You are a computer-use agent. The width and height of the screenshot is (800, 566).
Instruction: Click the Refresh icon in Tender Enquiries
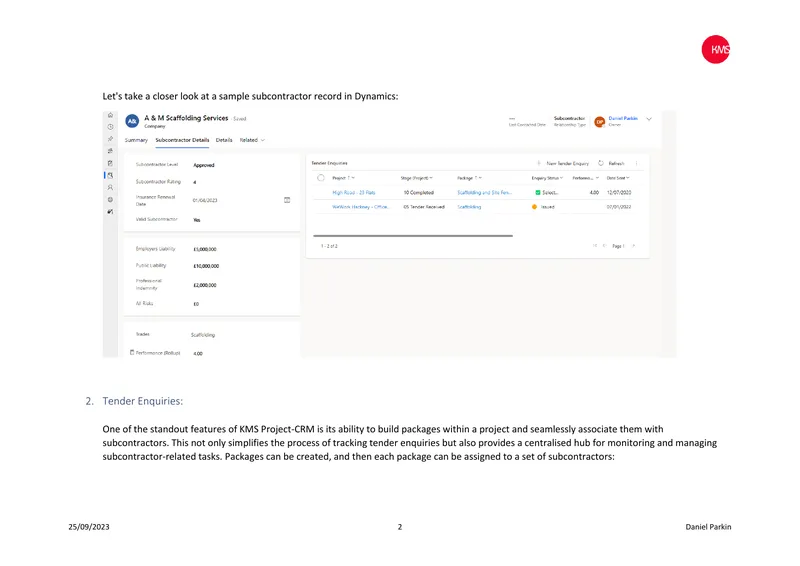601,163
